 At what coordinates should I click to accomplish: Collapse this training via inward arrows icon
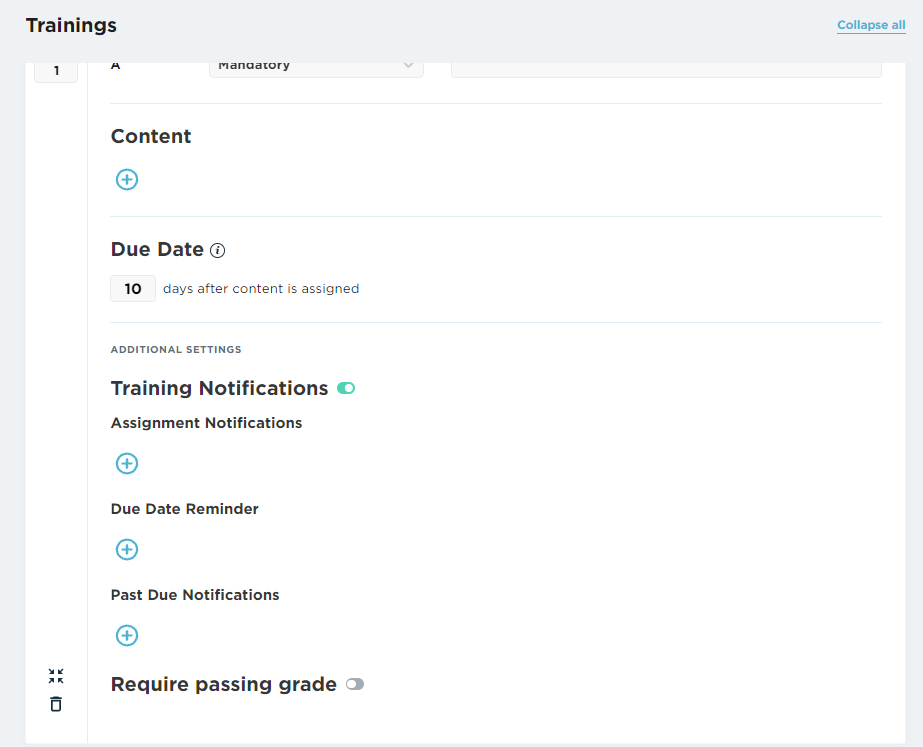[56, 676]
